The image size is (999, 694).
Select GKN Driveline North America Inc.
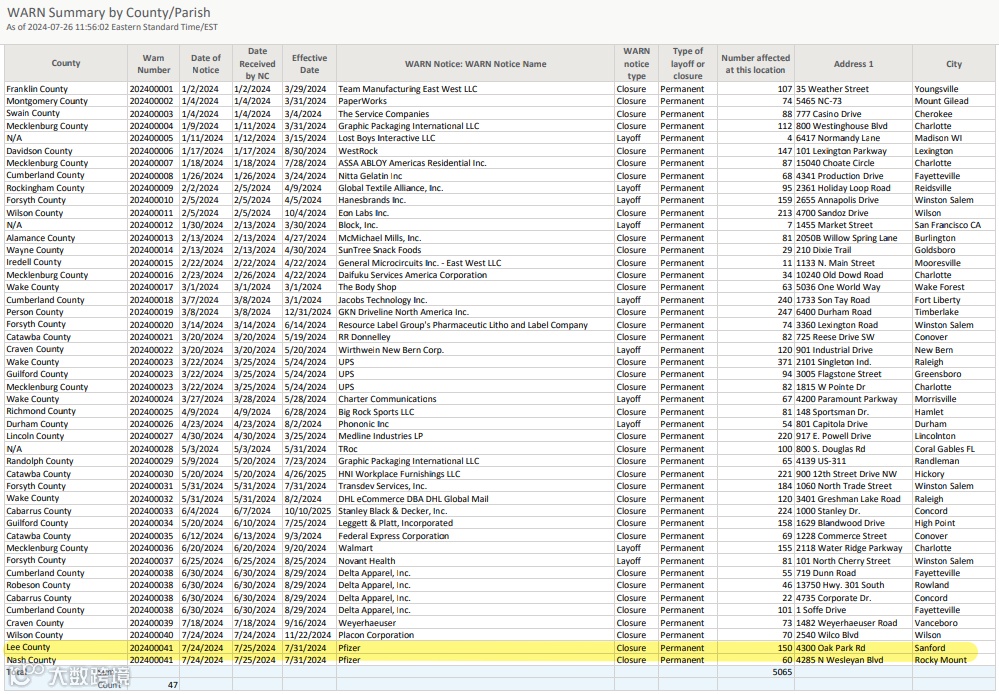coord(403,312)
